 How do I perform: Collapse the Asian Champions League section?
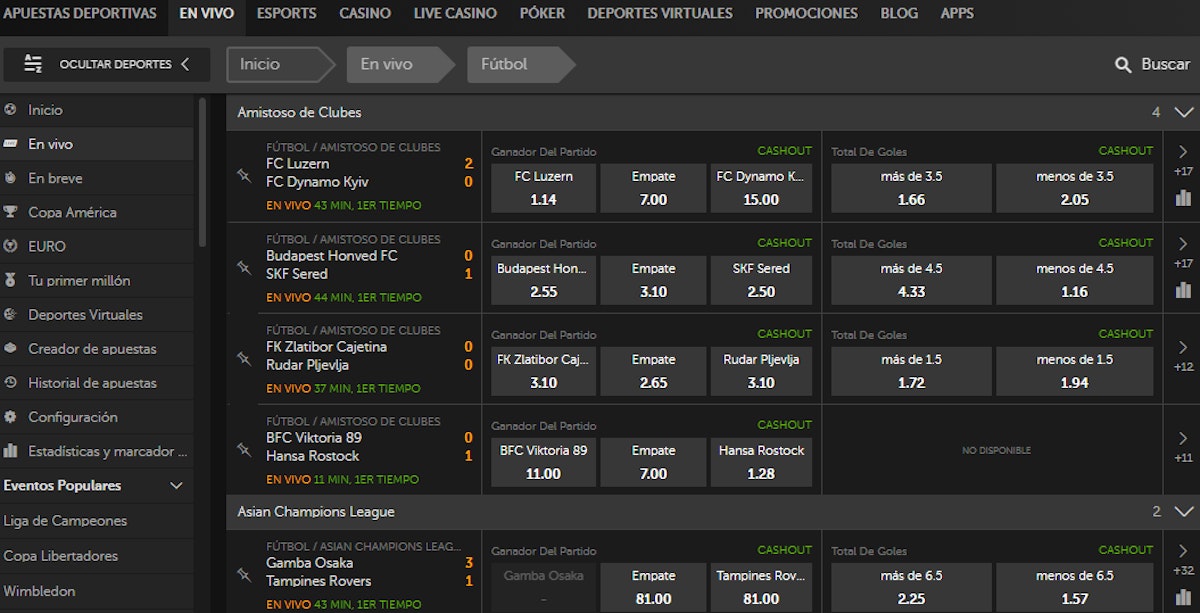1184,511
